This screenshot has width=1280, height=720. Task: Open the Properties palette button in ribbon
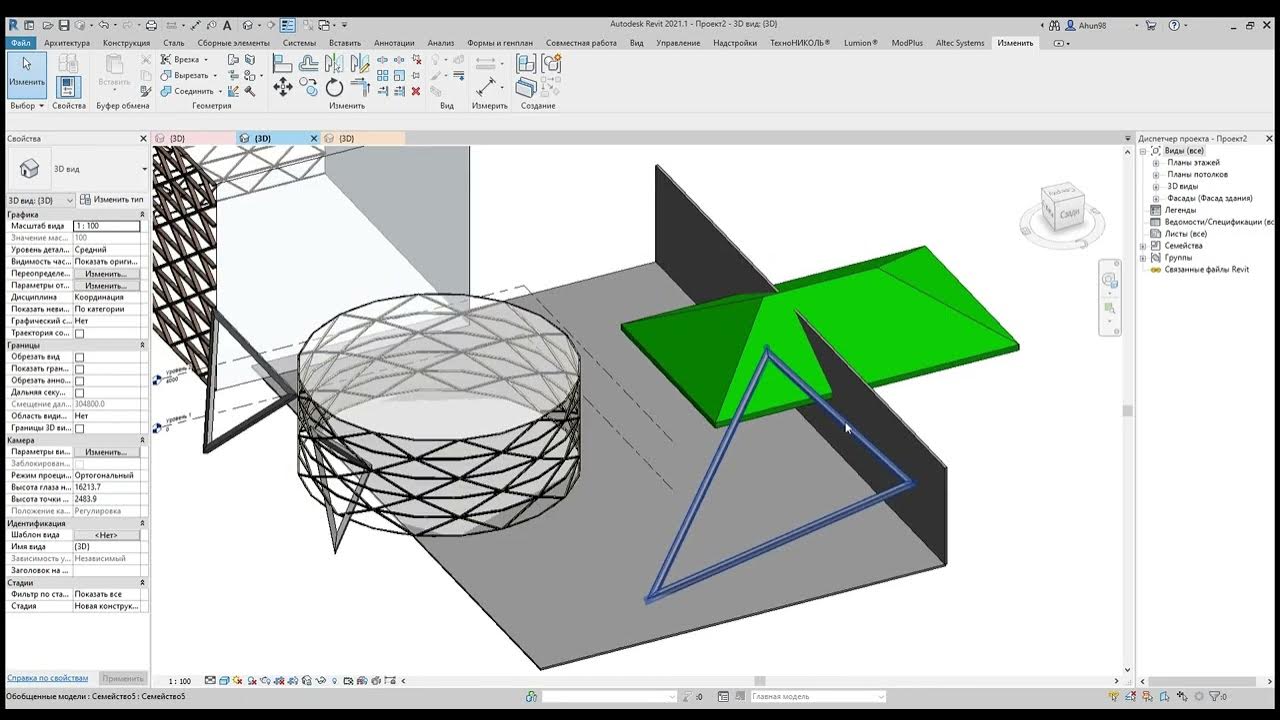68,88
